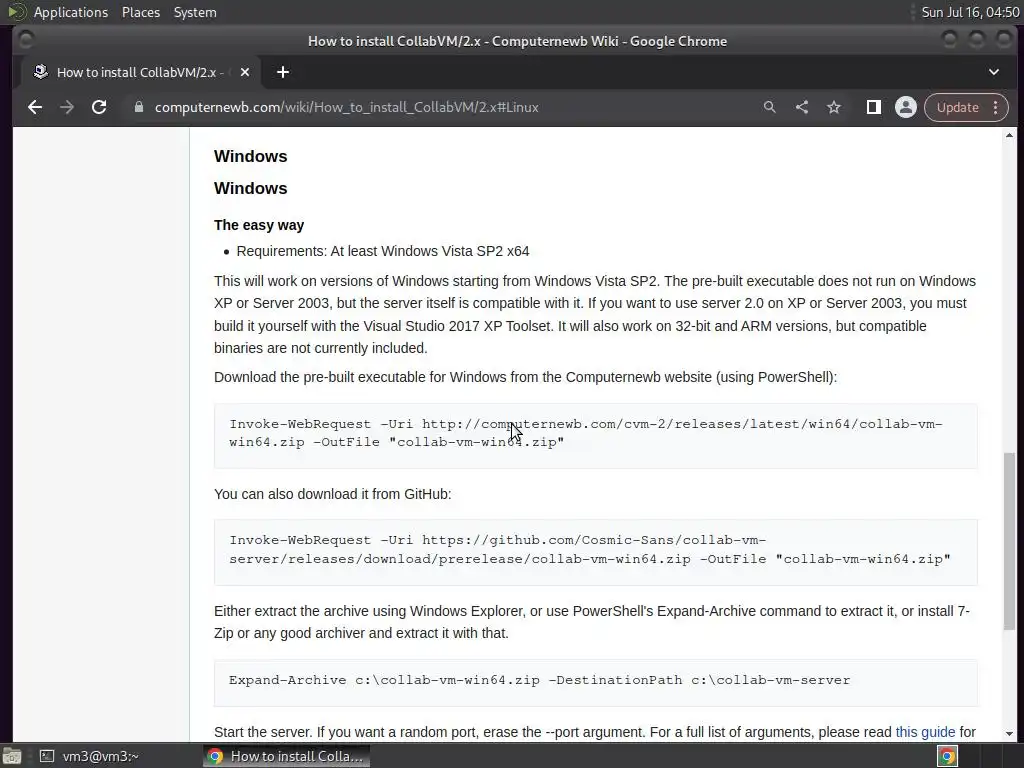Open the Applications menu
Screen dimensions: 1024x768
(x=71, y=12)
